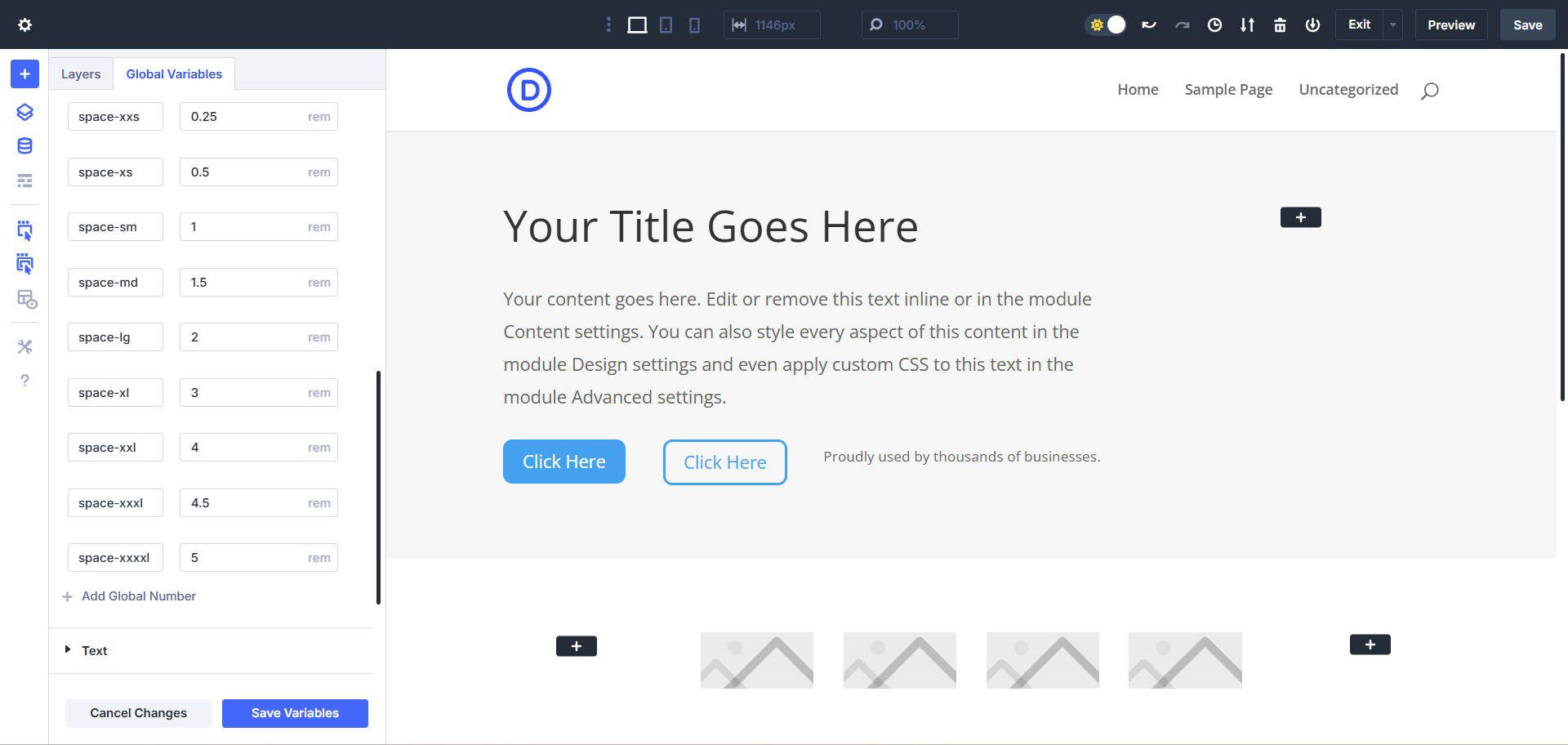Change the rem unit for space-xl
This screenshot has width=1568, height=745.
tap(319, 393)
